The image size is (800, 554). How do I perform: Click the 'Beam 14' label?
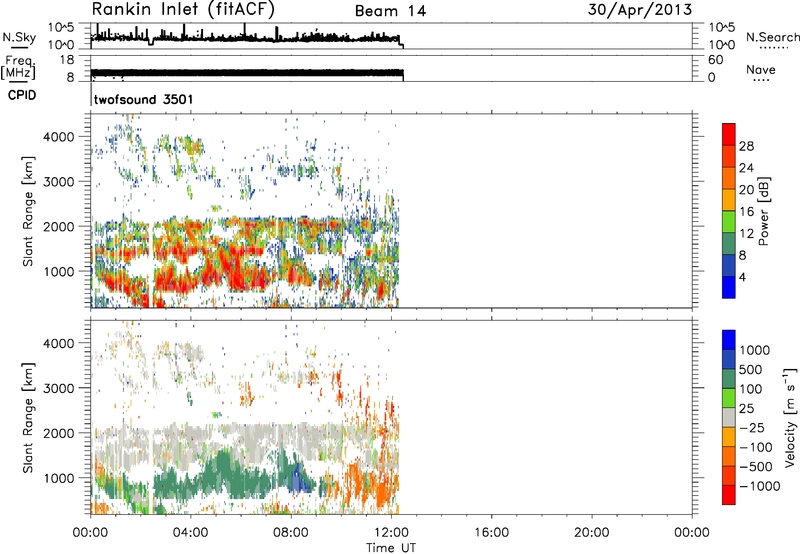point(390,11)
